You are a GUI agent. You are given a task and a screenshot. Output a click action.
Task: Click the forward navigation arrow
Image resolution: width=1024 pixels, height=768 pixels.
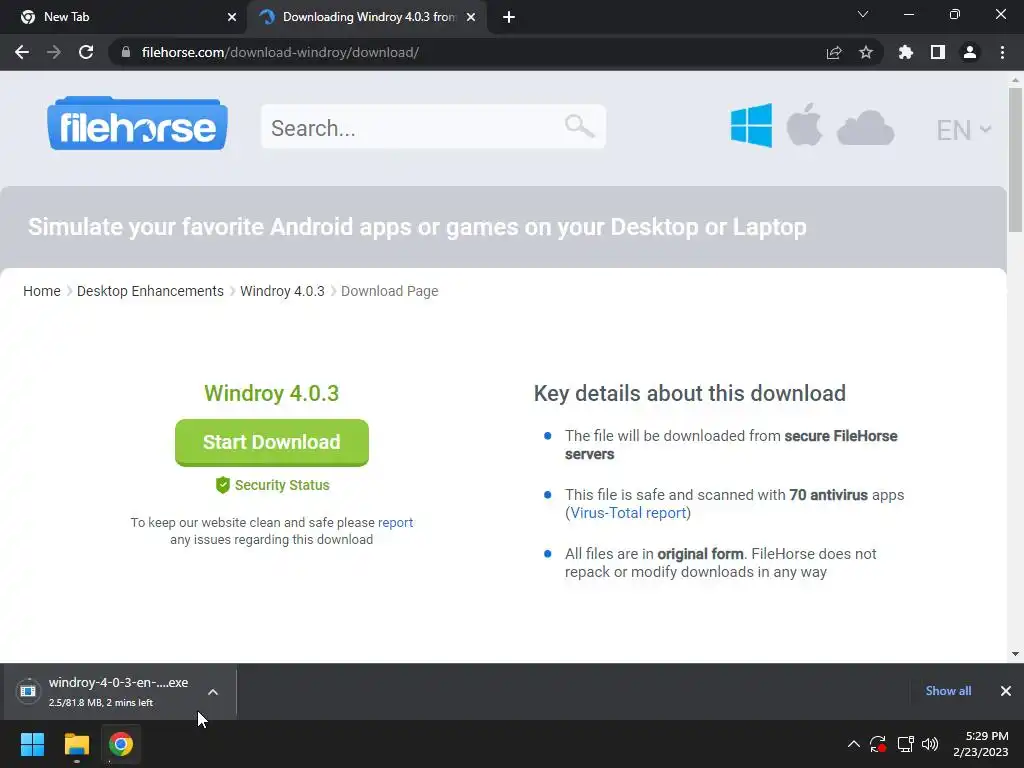click(x=54, y=52)
